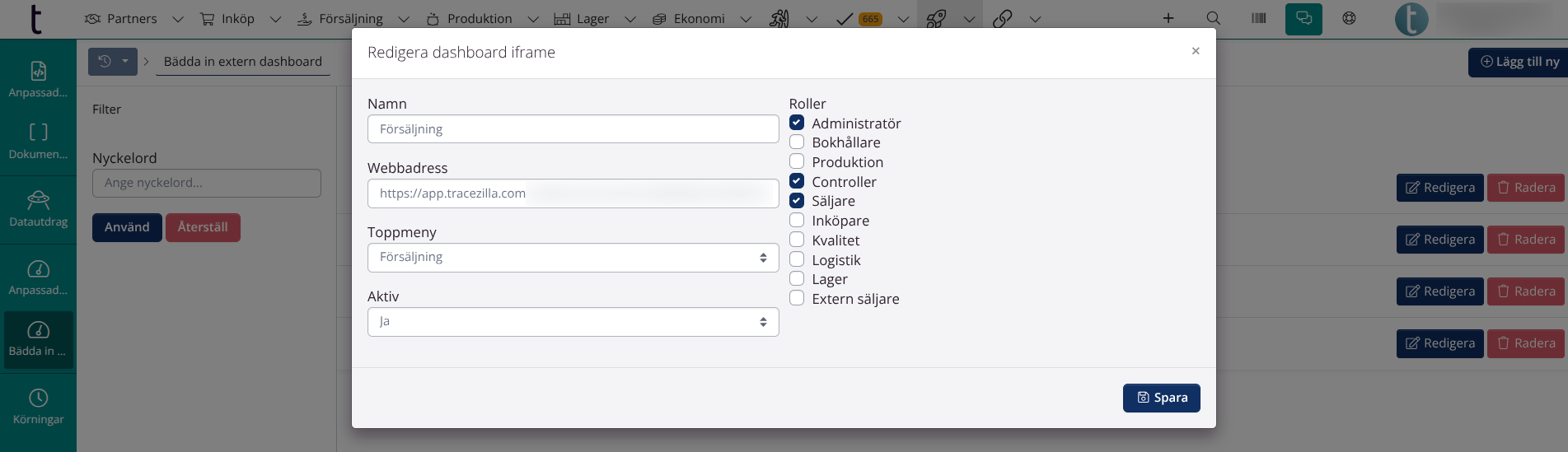1568x452 pixels.
Task: Close the Redigera dashboard iframe dialog
Action: click(1195, 51)
